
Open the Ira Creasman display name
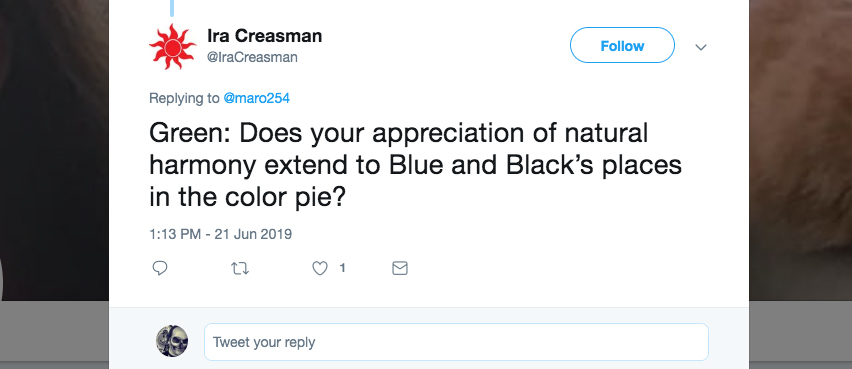click(265, 36)
